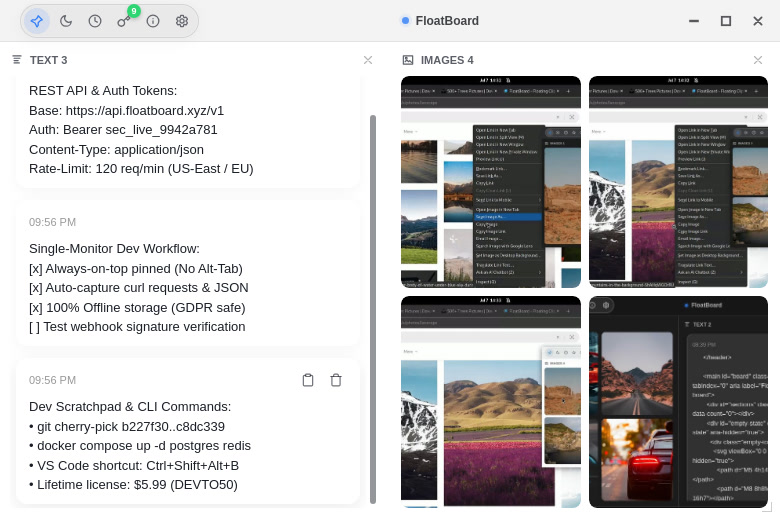This screenshot has height=520, width=780.
Task: Click 09:56 PM timestamp above Single-Monitor note
Action: [52, 222]
